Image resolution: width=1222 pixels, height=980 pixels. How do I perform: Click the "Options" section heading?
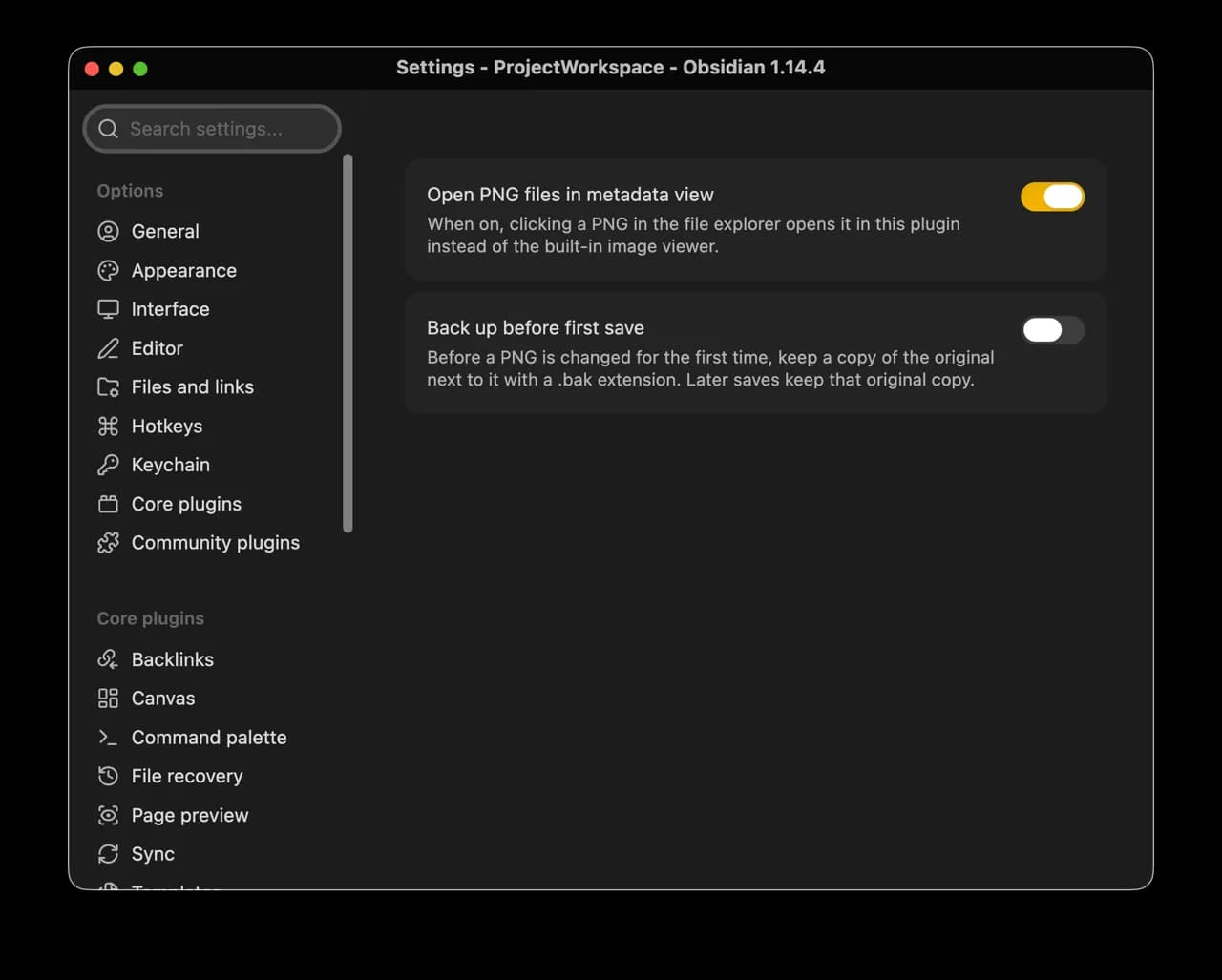coord(130,191)
